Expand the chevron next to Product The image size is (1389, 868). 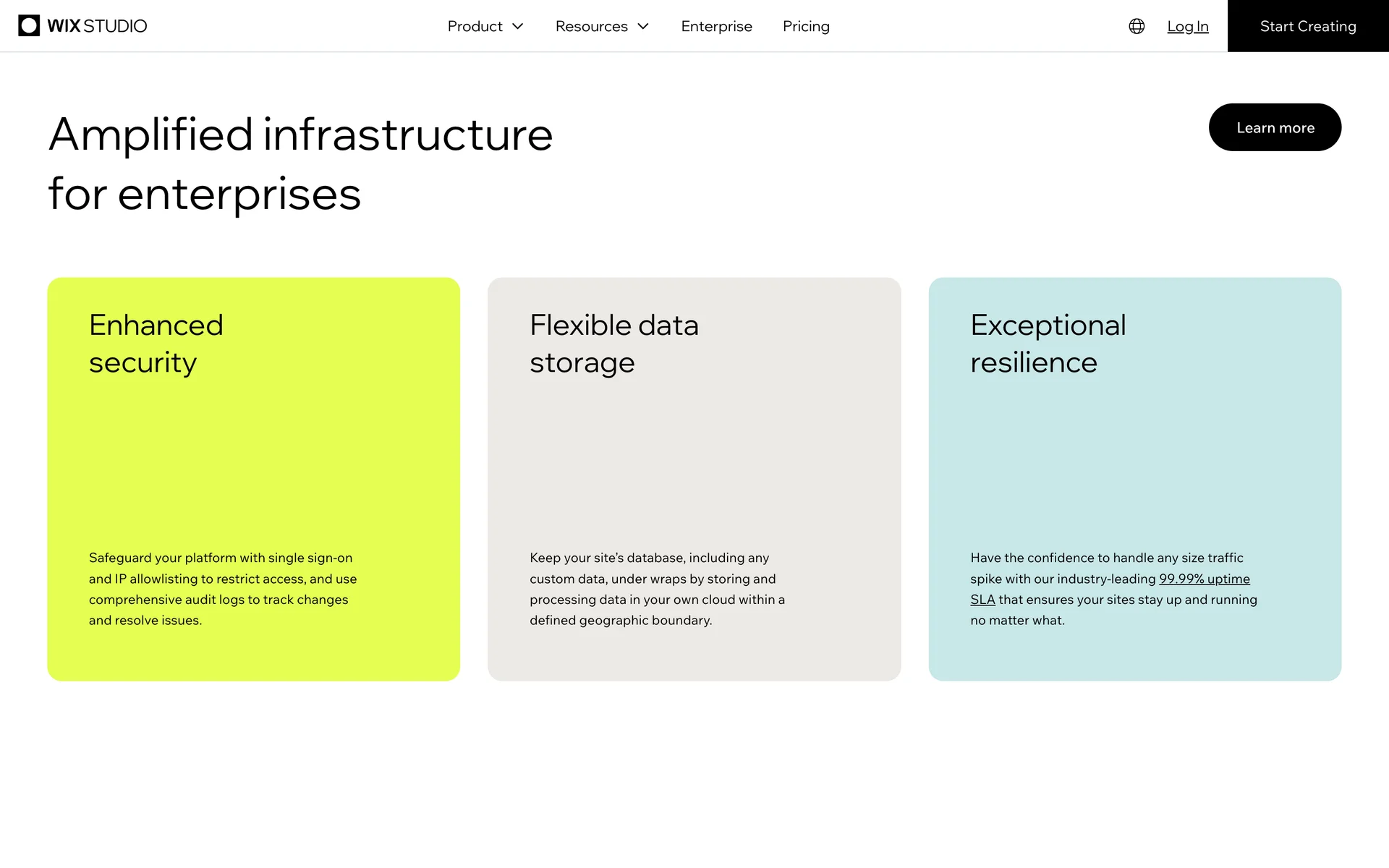(x=518, y=27)
